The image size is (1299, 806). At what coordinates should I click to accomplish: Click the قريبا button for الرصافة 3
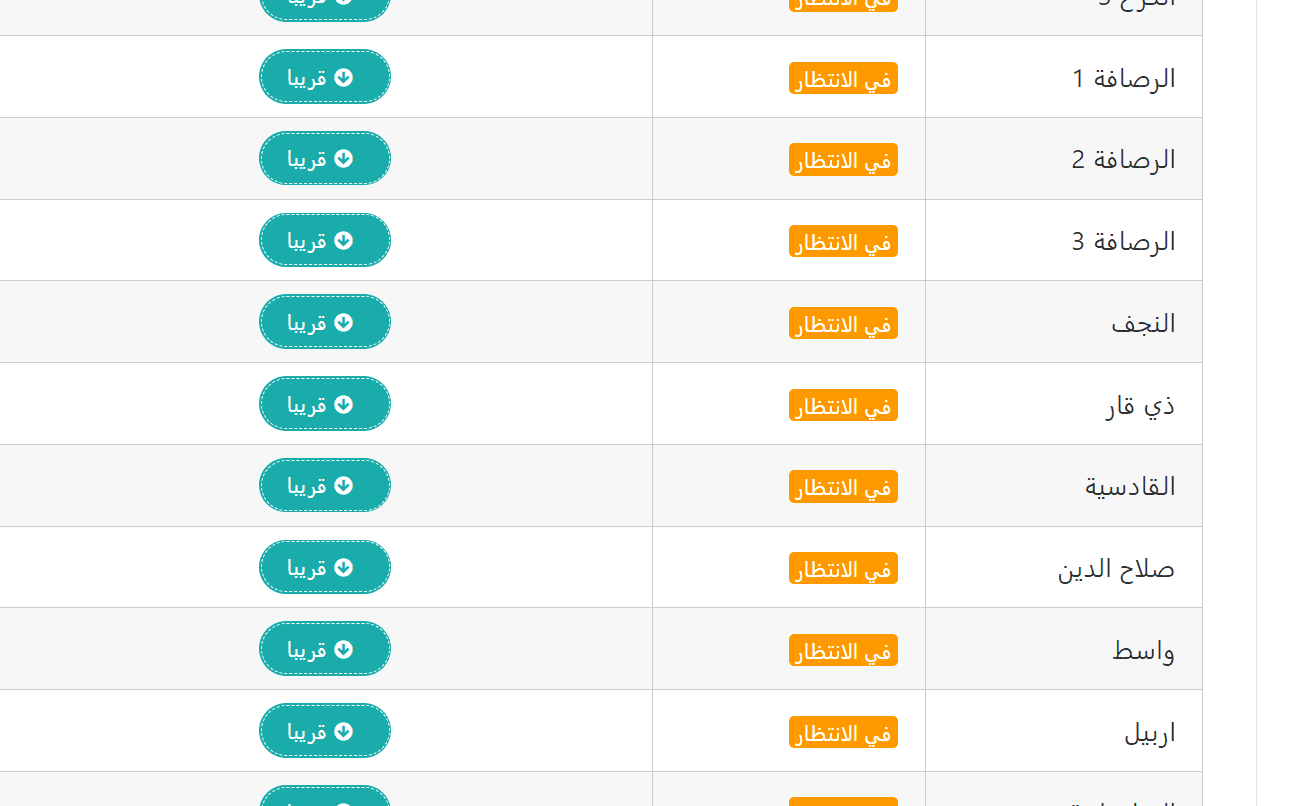(325, 240)
